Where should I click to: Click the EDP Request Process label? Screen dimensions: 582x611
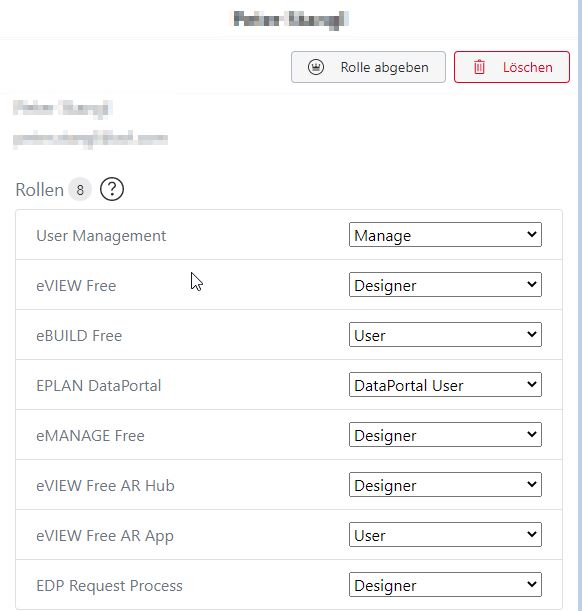click(109, 586)
